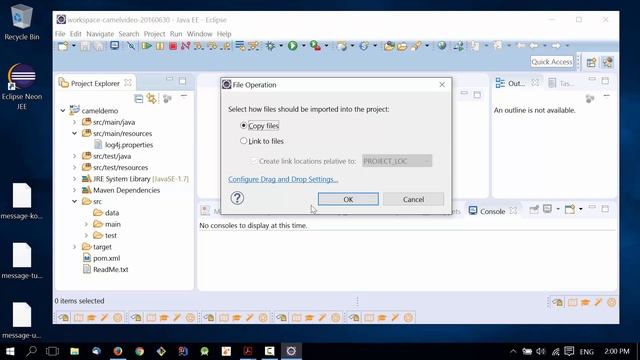Expand JRE System Library node
640x360 pixels.
[x=74, y=179]
